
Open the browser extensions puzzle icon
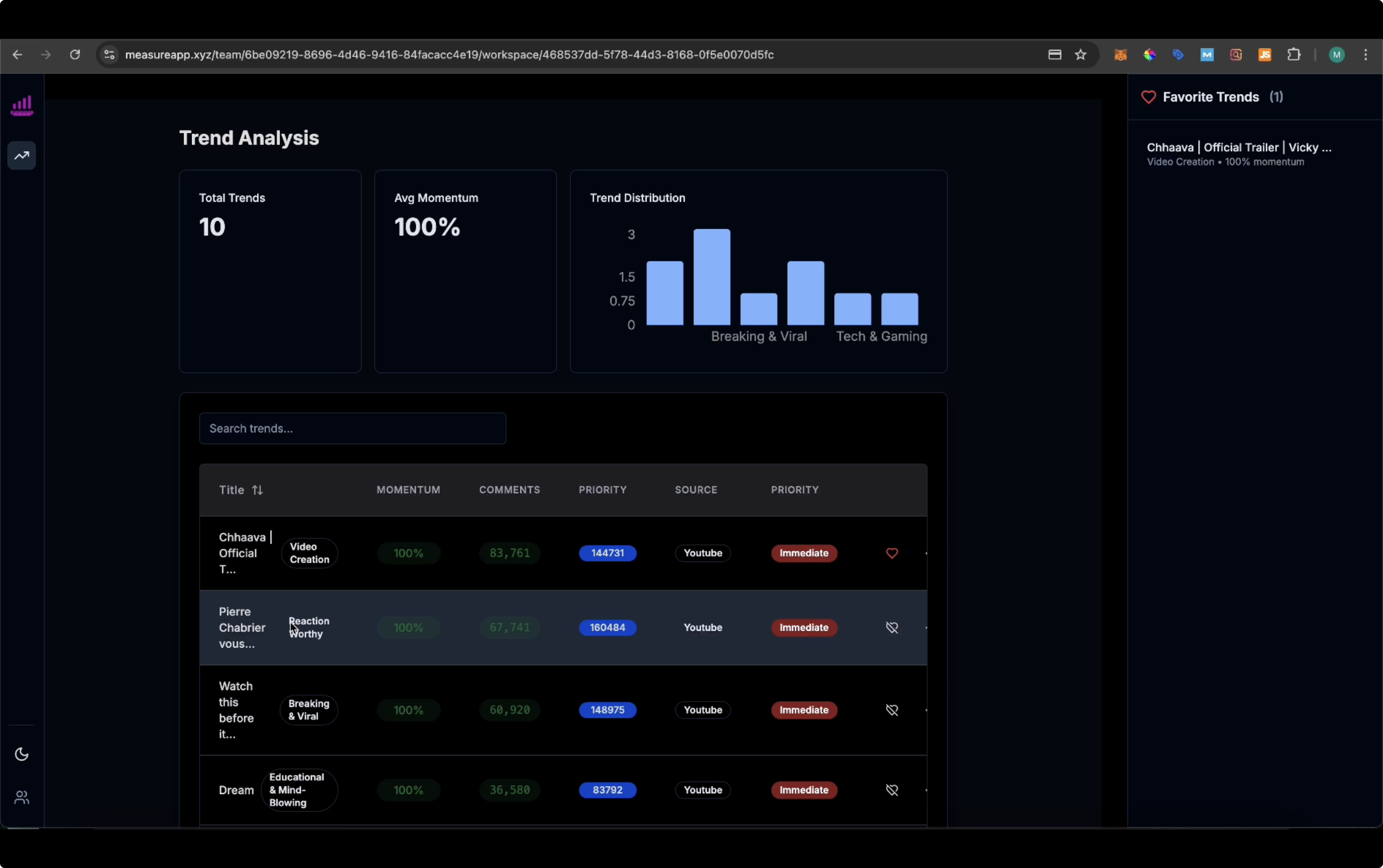tap(1293, 54)
